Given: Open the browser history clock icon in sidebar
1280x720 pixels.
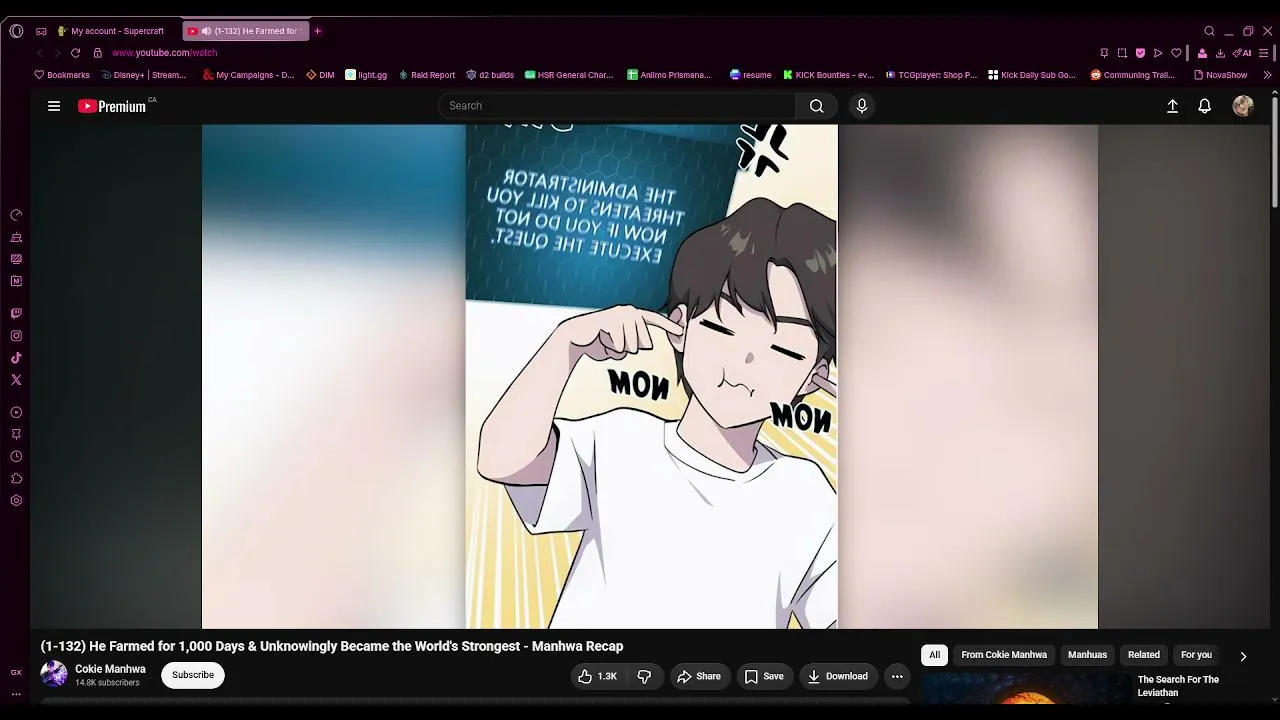Looking at the screenshot, I should coord(16,456).
